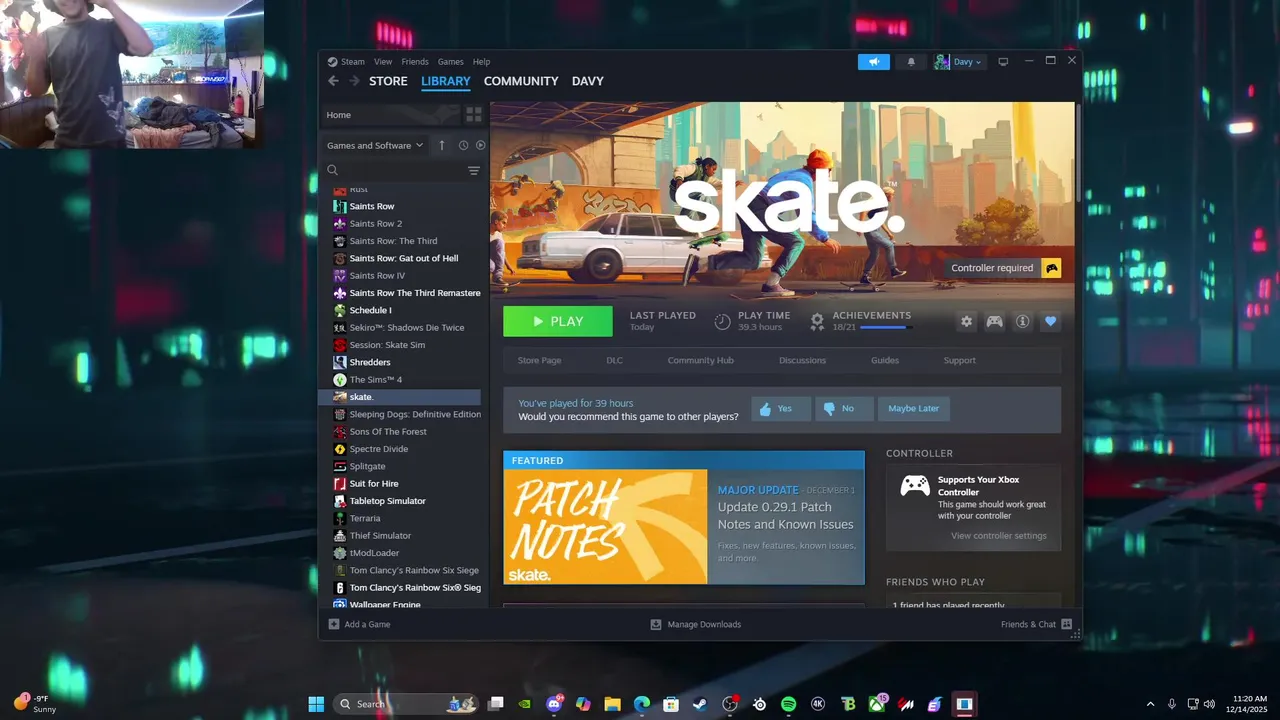1280x720 pixels.
Task: Open Community Hub link
Action: (700, 360)
